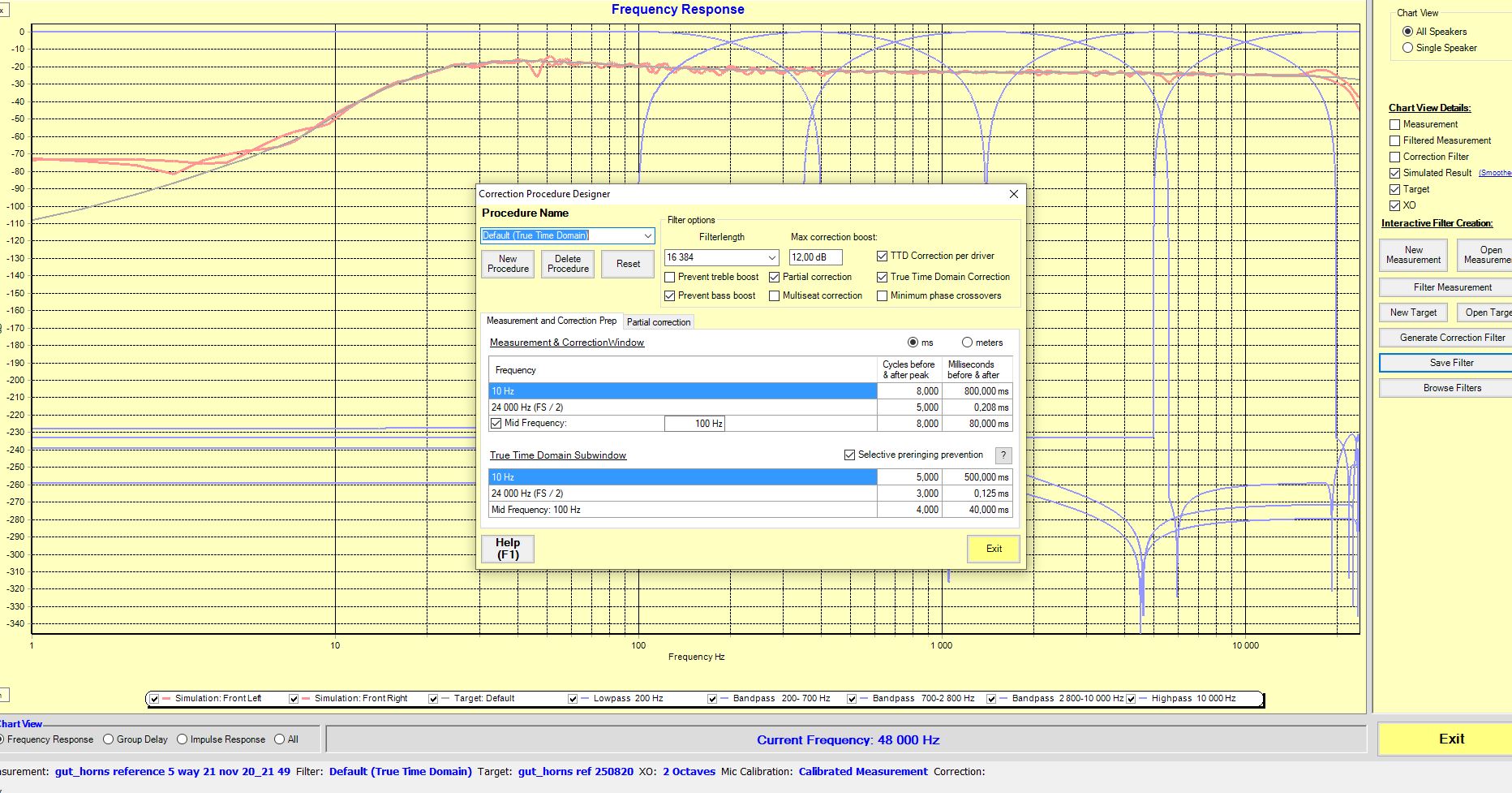
Task: Toggle Simulation: Front Left legend checkbox
Action: [x=154, y=698]
